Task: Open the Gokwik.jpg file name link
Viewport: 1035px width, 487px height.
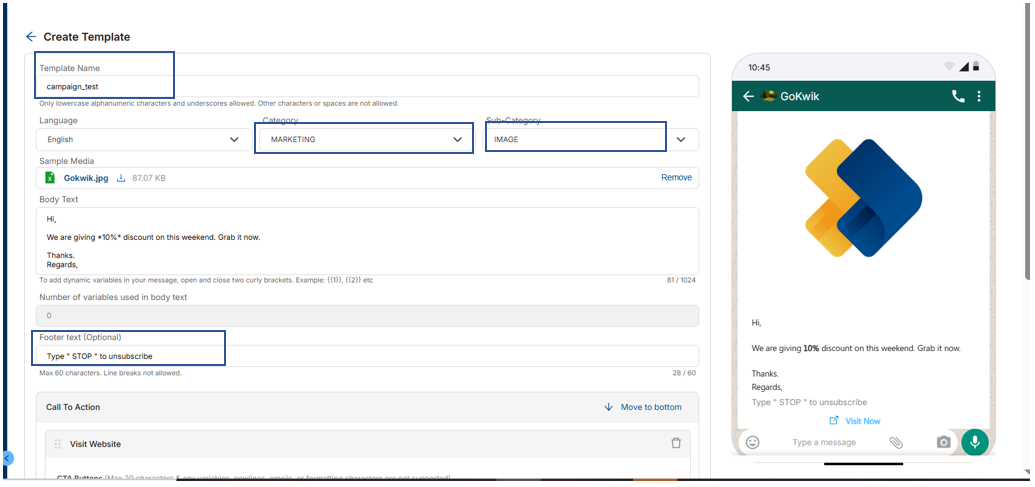Action: pyautogui.click(x=86, y=178)
